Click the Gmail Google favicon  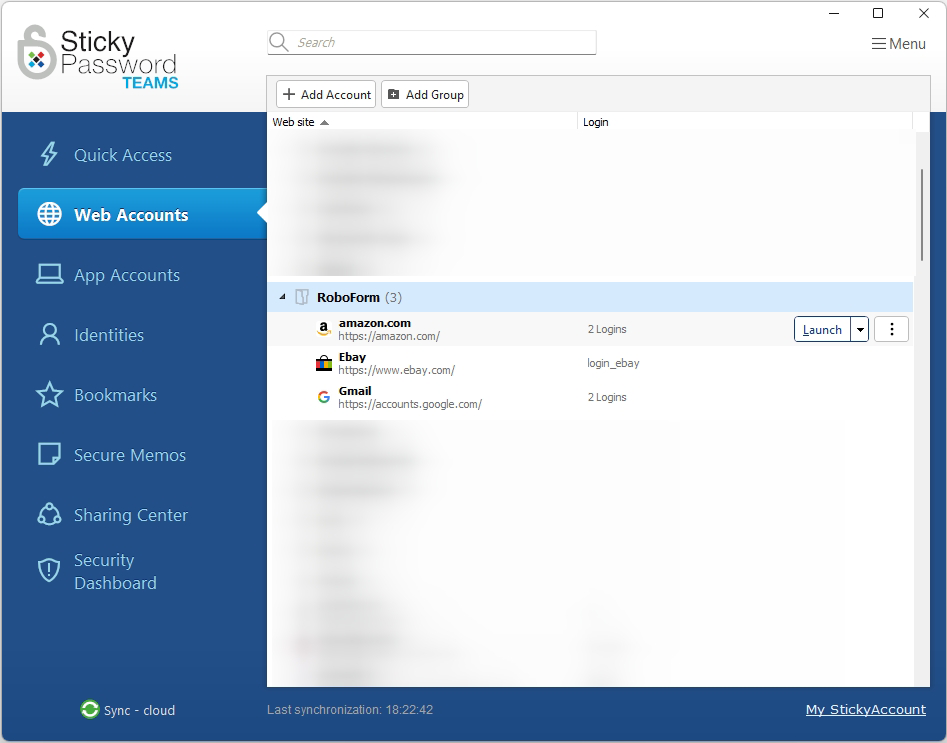[324, 396]
